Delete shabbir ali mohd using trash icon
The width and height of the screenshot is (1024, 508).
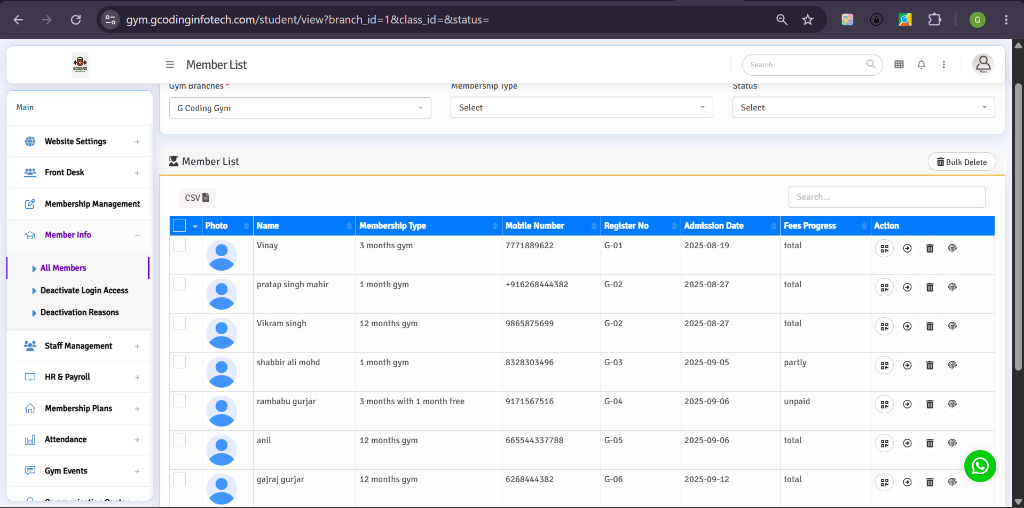click(930, 366)
